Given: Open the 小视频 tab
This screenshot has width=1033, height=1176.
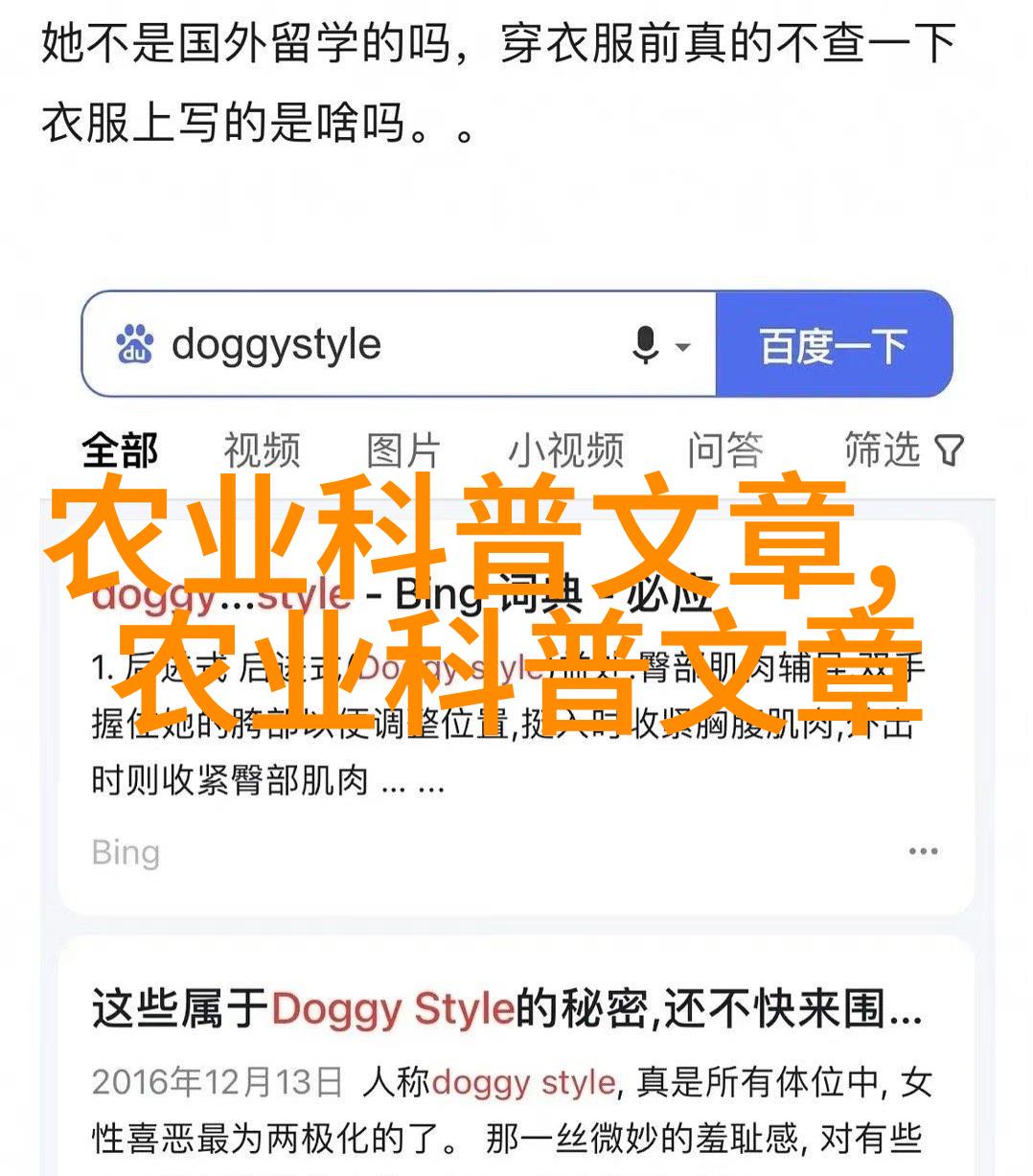Looking at the screenshot, I should pos(565,450).
